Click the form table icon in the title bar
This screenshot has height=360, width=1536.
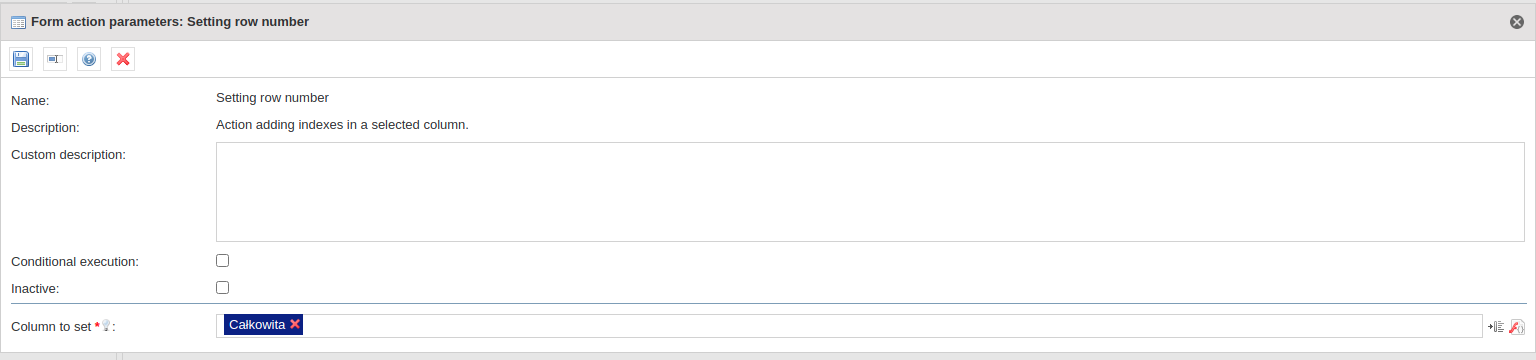point(18,22)
